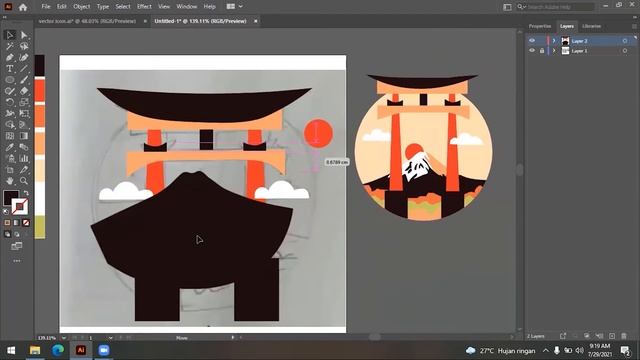Viewport: 640px width, 360px height.
Task: Activate the Width tool
Action: 10,113
